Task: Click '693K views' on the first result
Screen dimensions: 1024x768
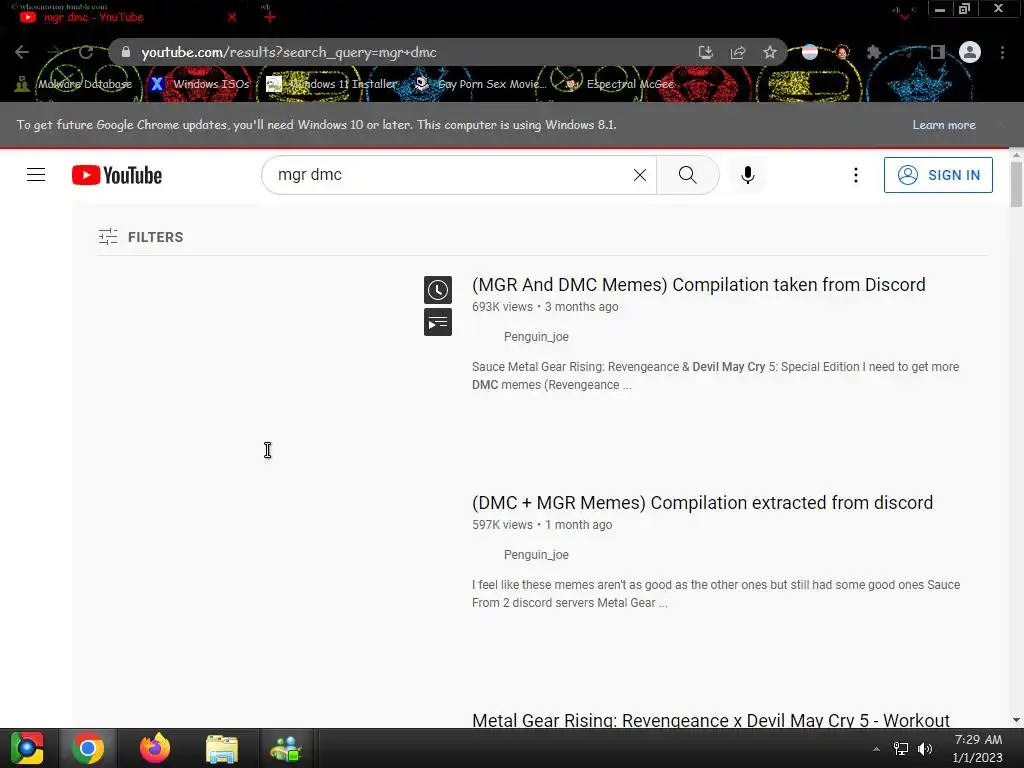Action: [x=502, y=307]
